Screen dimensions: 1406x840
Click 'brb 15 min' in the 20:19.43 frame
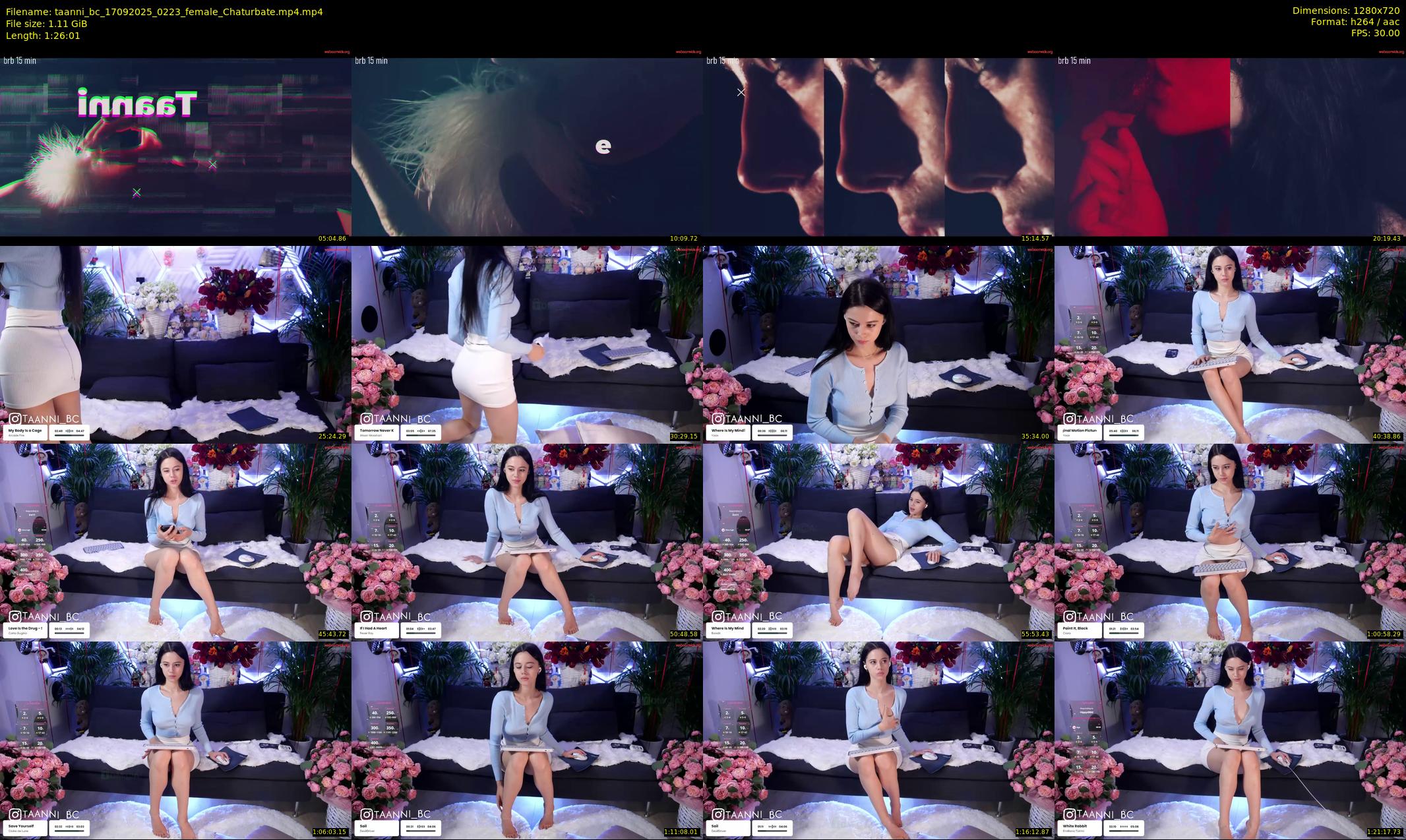click(x=1074, y=61)
